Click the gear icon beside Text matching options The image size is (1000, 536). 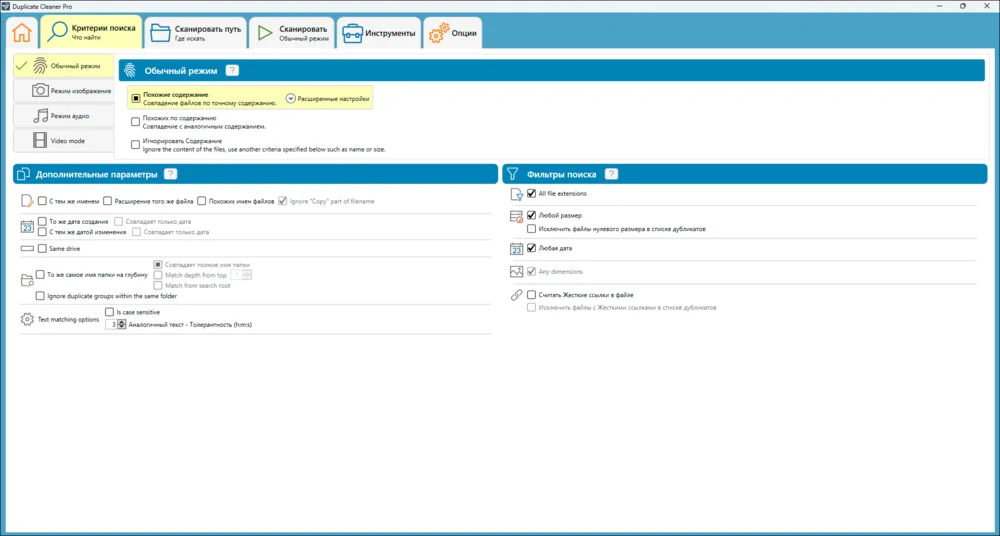pos(27,319)
